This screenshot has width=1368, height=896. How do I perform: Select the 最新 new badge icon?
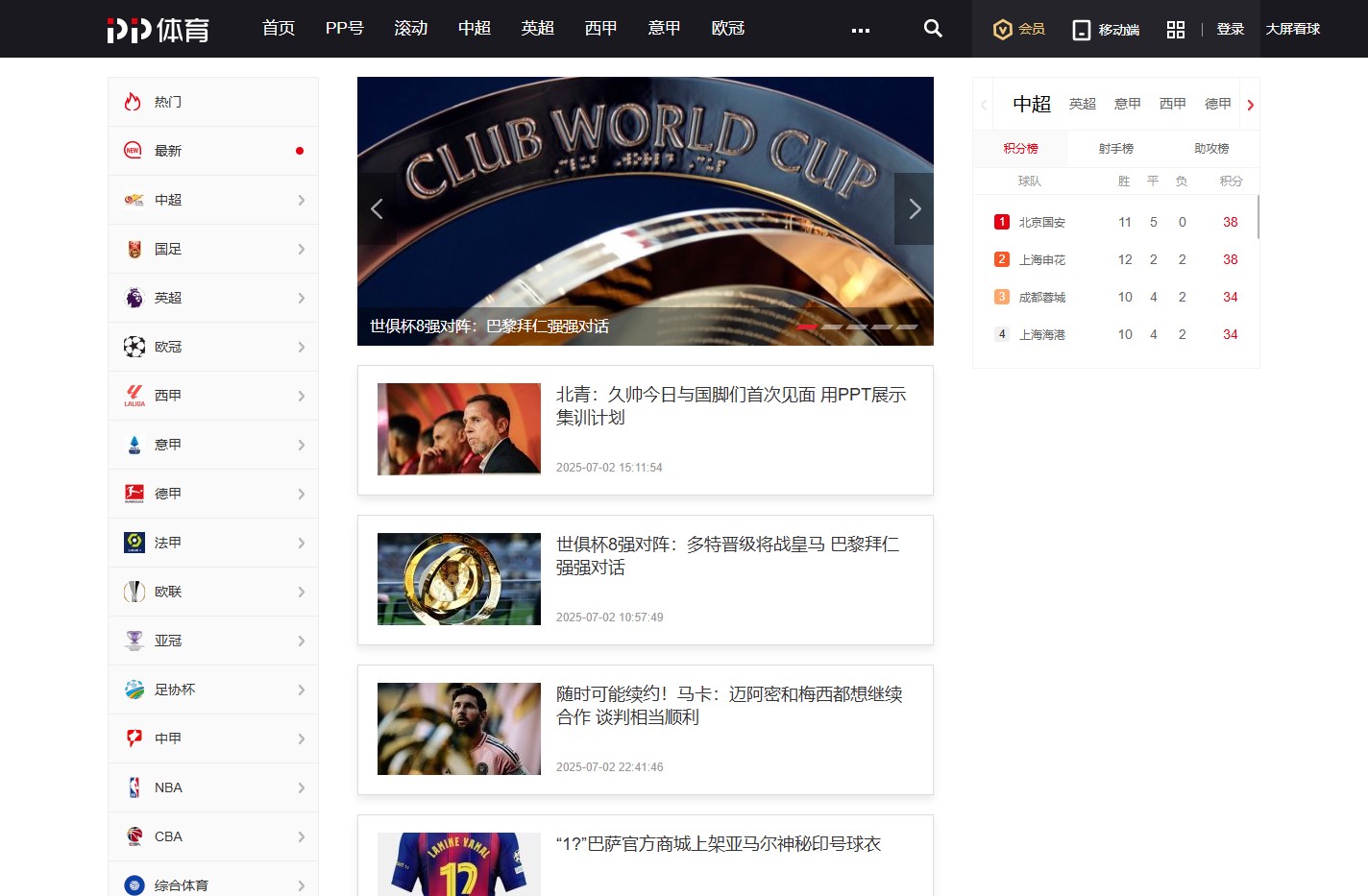pos(134,151)
